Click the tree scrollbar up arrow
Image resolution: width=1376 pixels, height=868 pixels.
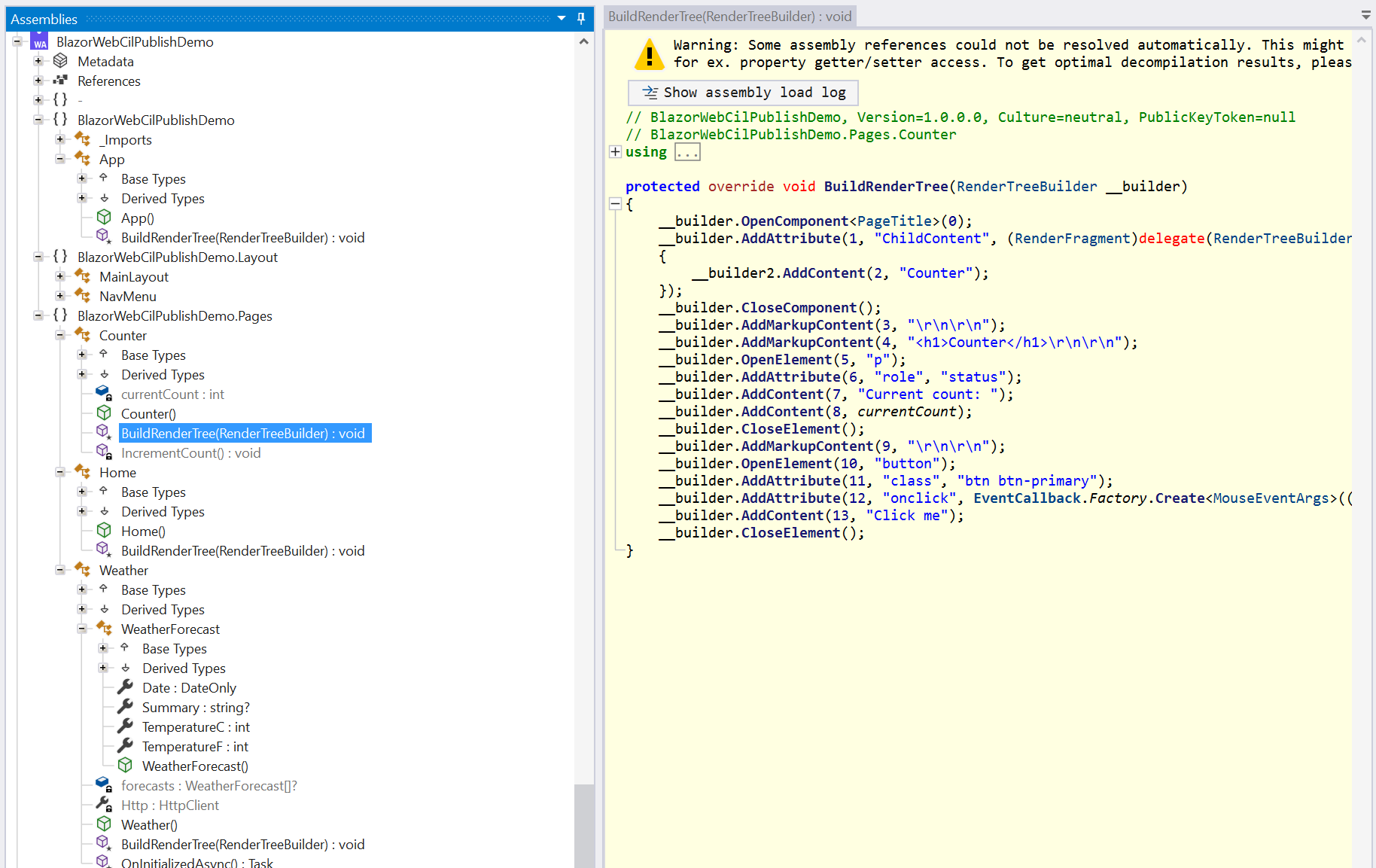click(583, 42)
